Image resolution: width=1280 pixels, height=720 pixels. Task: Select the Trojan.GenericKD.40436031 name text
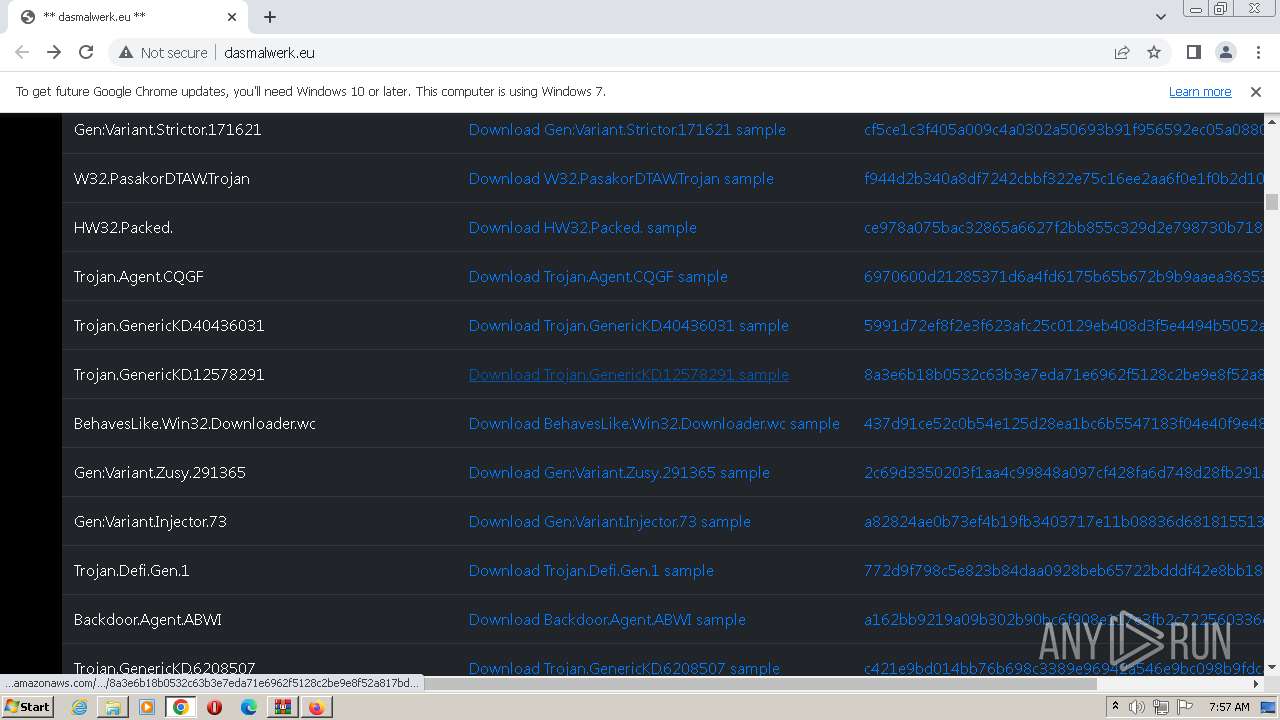pyautogui.click(x=169, y=326)
